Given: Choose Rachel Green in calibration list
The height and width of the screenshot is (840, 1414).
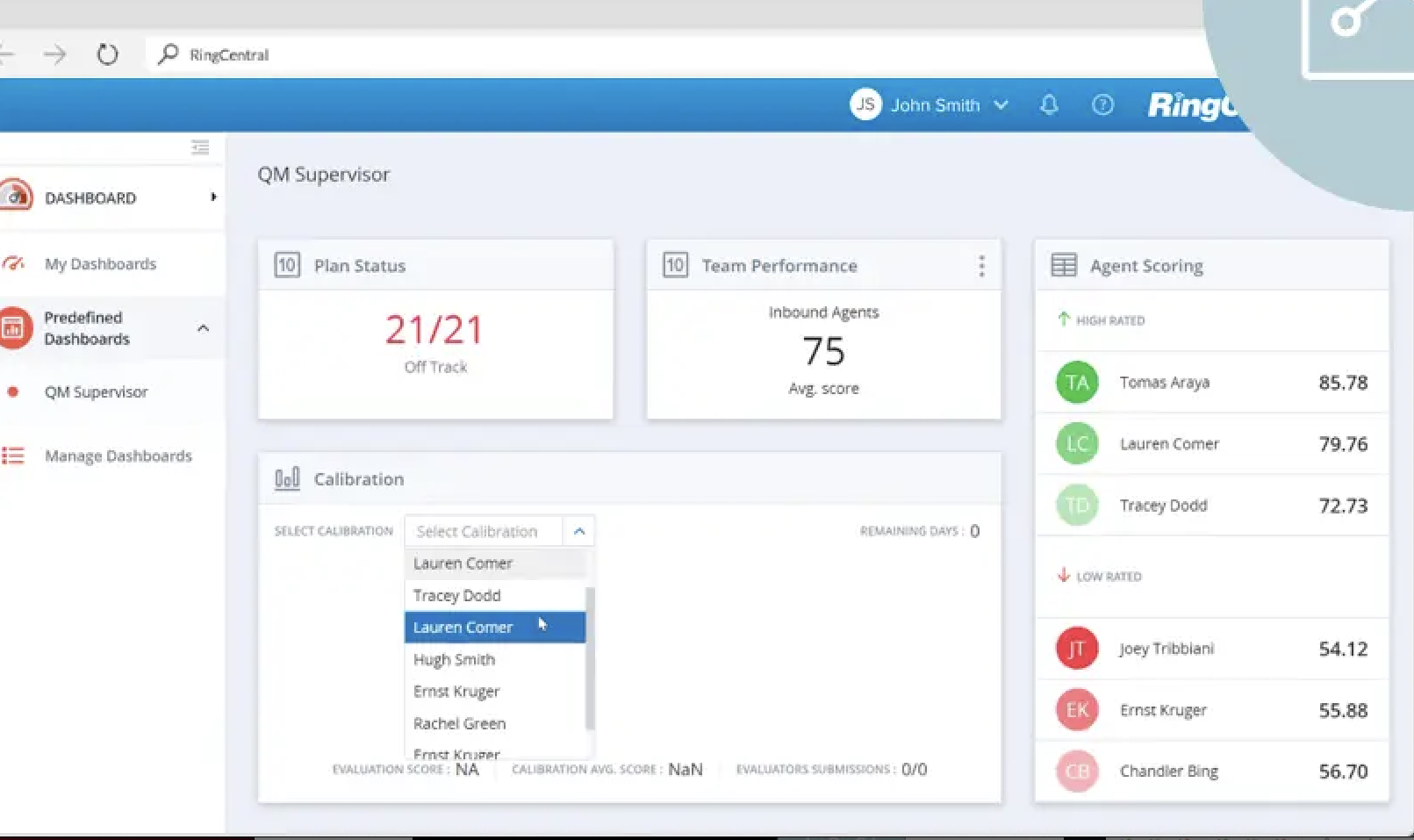Looking at the screenshot, I should point(495,723).
